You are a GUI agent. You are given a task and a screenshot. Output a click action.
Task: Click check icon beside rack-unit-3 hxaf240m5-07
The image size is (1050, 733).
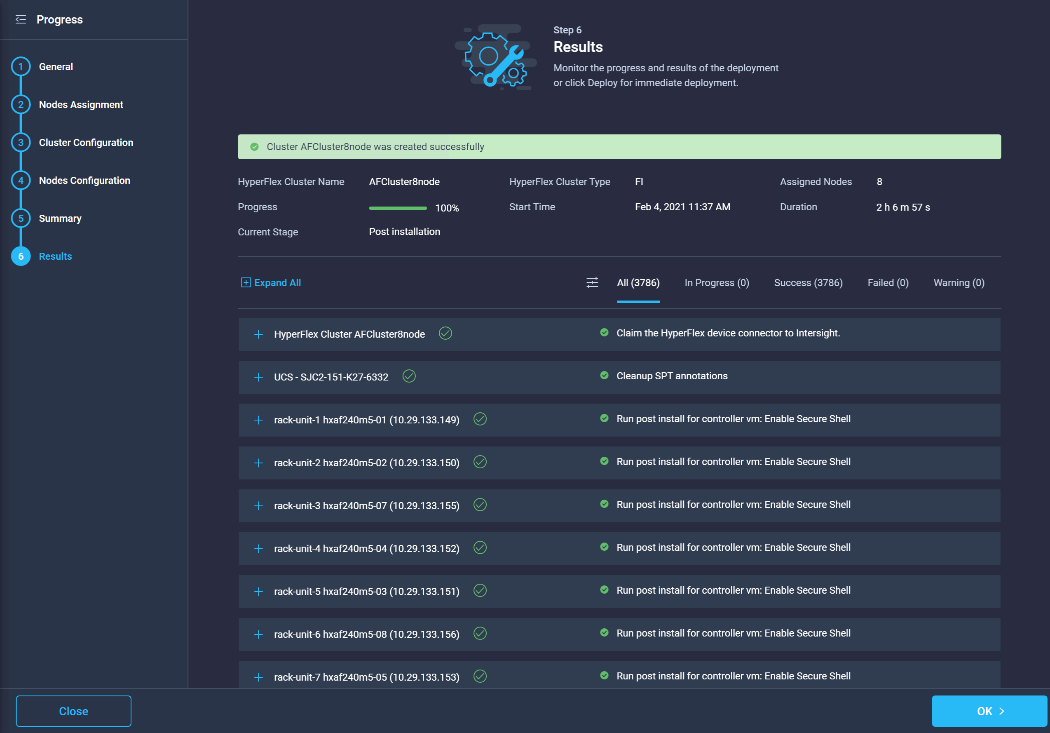[x=480, y=505]
